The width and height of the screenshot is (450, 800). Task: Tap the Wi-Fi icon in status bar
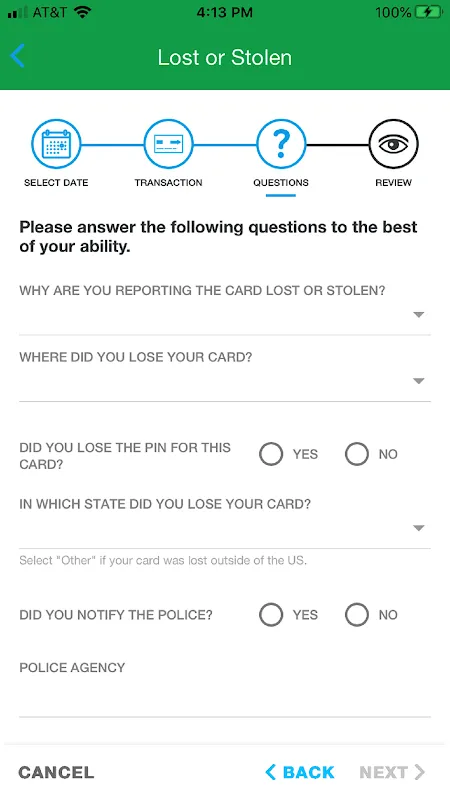[x=82, y=12]
